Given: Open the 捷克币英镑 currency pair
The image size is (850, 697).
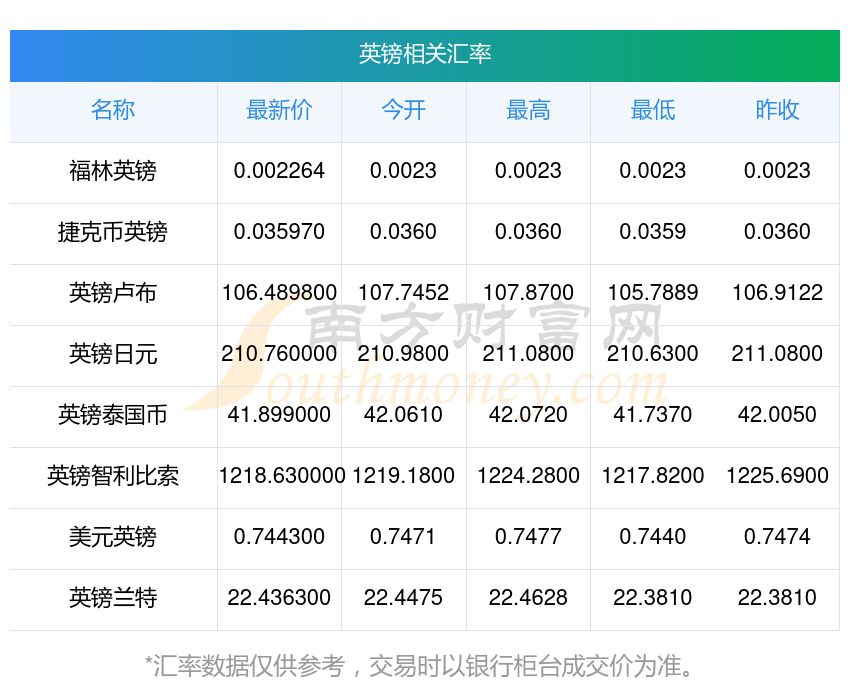Looking at the screenshot, I should point(113,232).
